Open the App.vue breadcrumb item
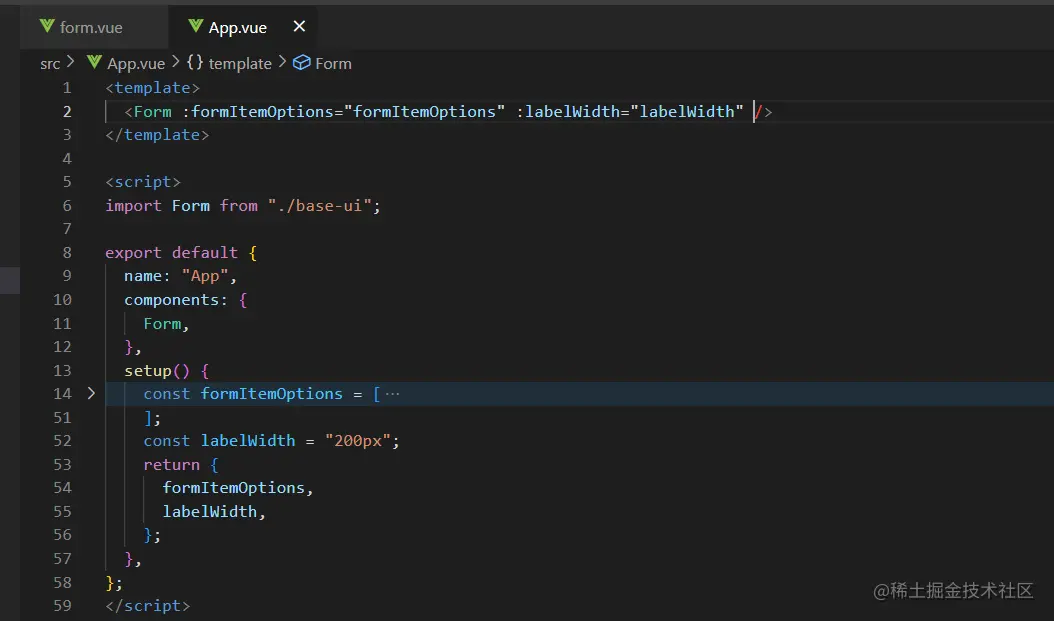The width and height of the screenshot is (1054, 621). (x=136, y=64)
